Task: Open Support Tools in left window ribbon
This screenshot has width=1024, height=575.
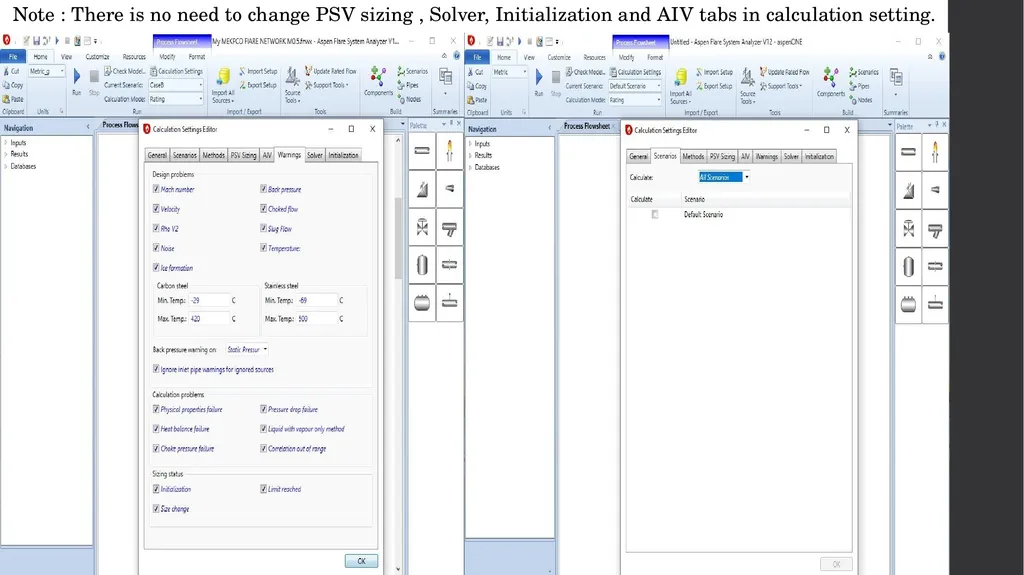Action: click(x=327, y=85)
